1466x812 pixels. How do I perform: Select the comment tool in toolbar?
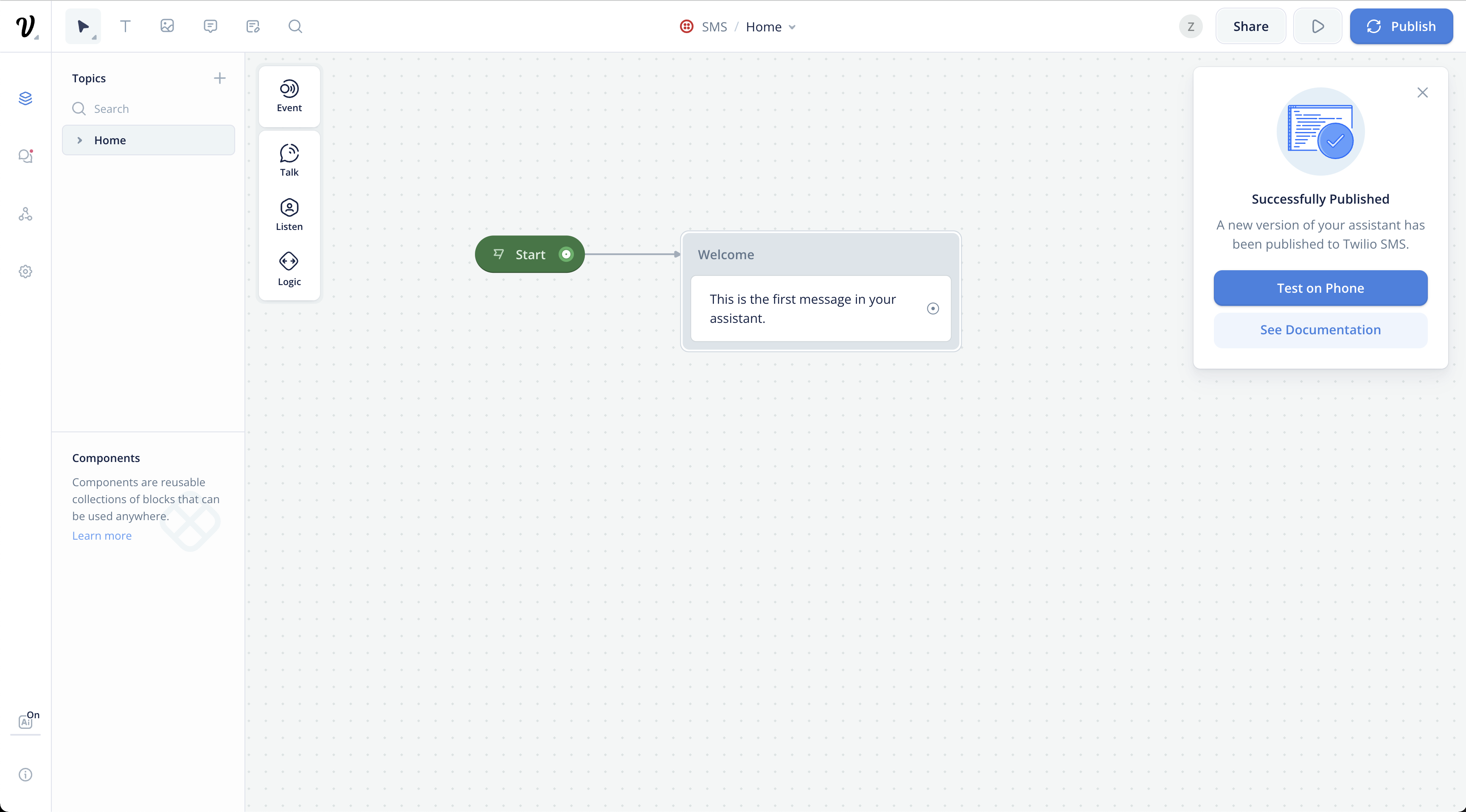(210, 26)
